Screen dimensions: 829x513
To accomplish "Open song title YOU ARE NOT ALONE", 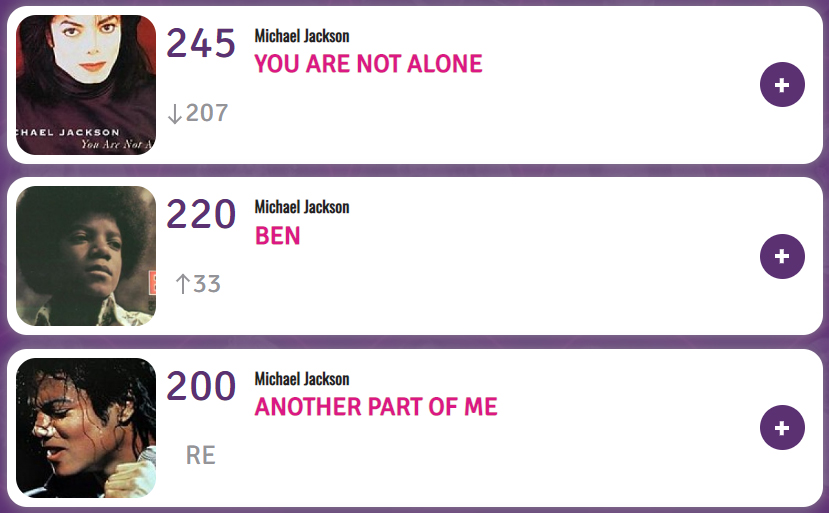I will pyautogui.click(x=368, y=64).
